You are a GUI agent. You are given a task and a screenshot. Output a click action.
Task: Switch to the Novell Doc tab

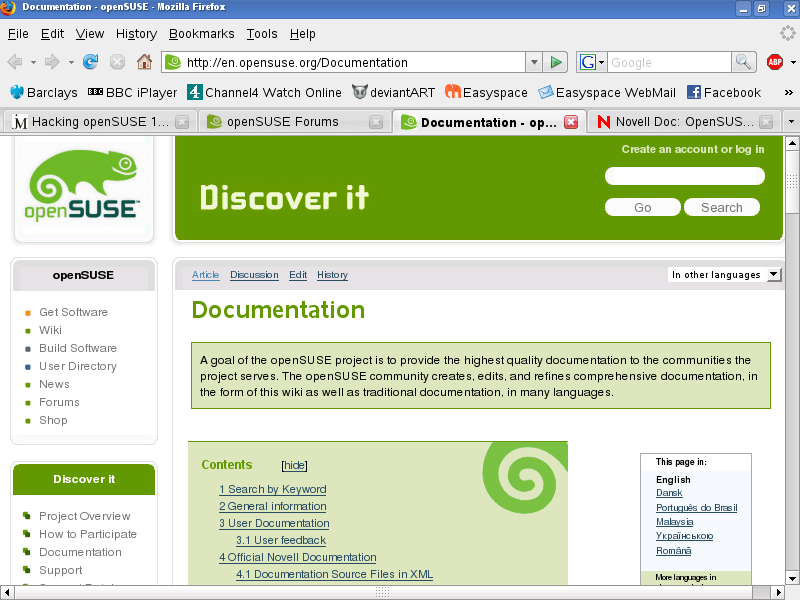click(x=684, y=122)
